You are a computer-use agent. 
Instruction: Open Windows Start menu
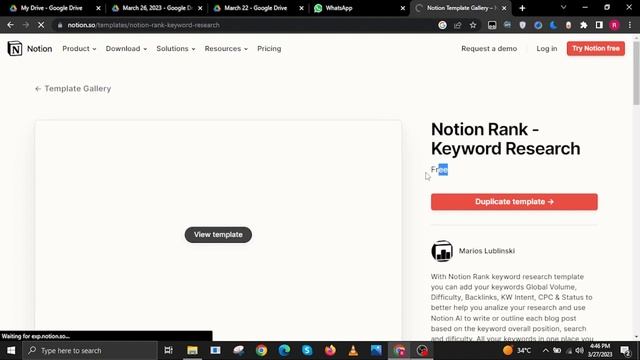11,351
